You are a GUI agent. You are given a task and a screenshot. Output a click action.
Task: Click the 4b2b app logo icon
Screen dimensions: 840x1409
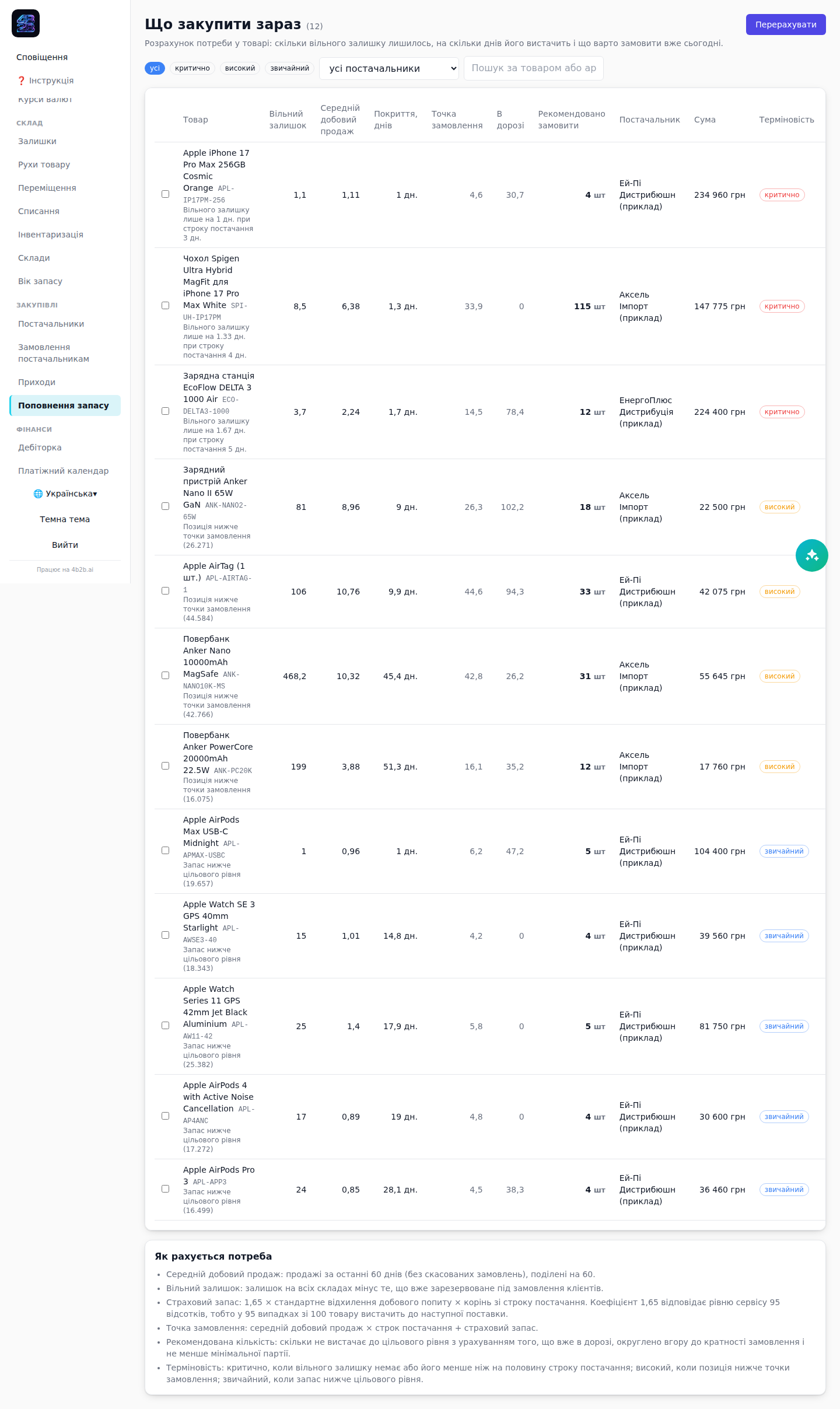[26, 23]
